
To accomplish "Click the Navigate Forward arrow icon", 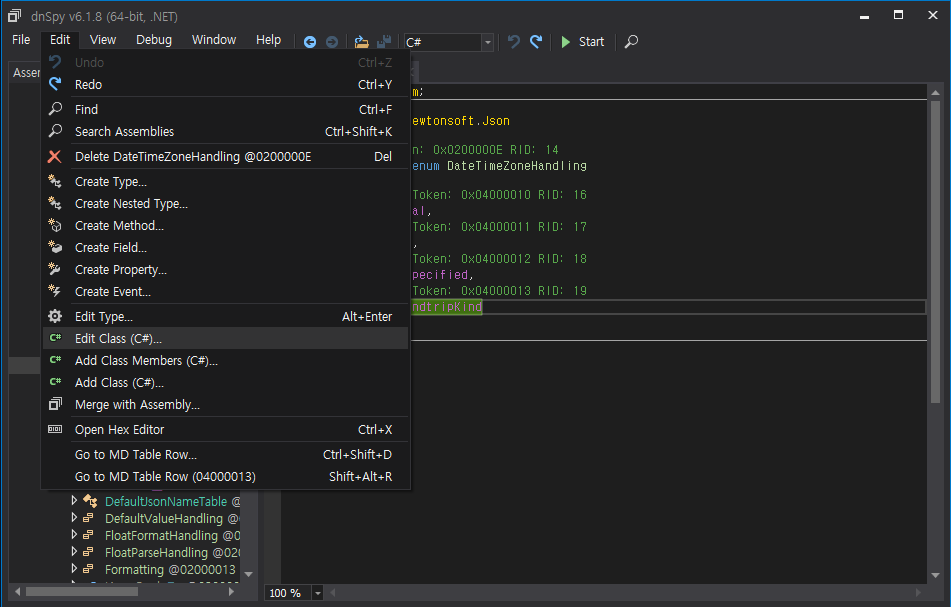I will coord(332,42).
